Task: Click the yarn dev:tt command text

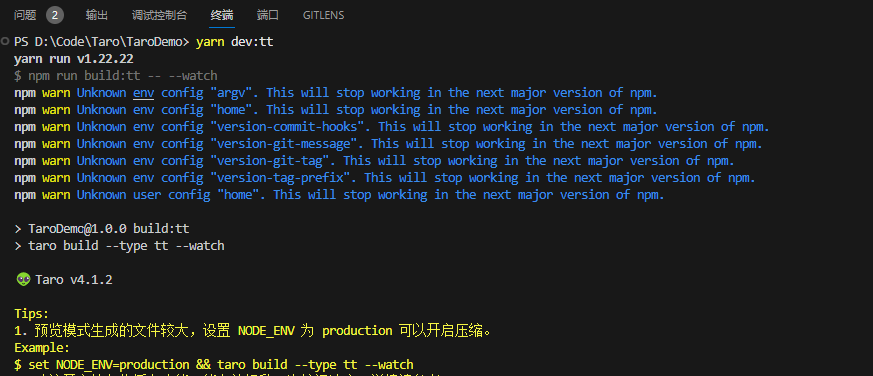Action: 234,42
